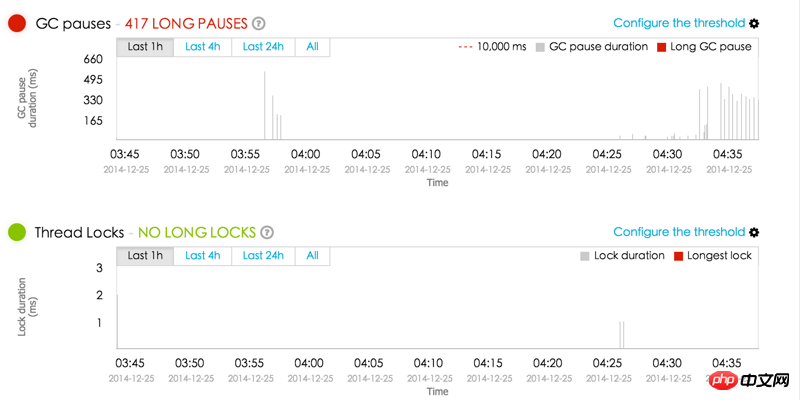Click the gear icon in Thread Locks panel
800x400 pixels.
[x=754, y=233]
